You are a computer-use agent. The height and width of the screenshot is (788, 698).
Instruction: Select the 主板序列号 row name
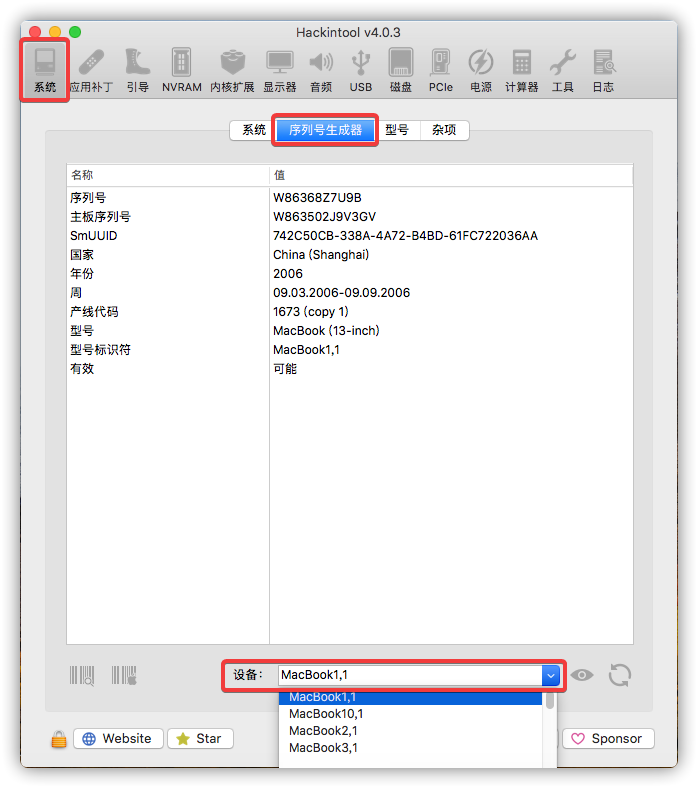(100, 217)
